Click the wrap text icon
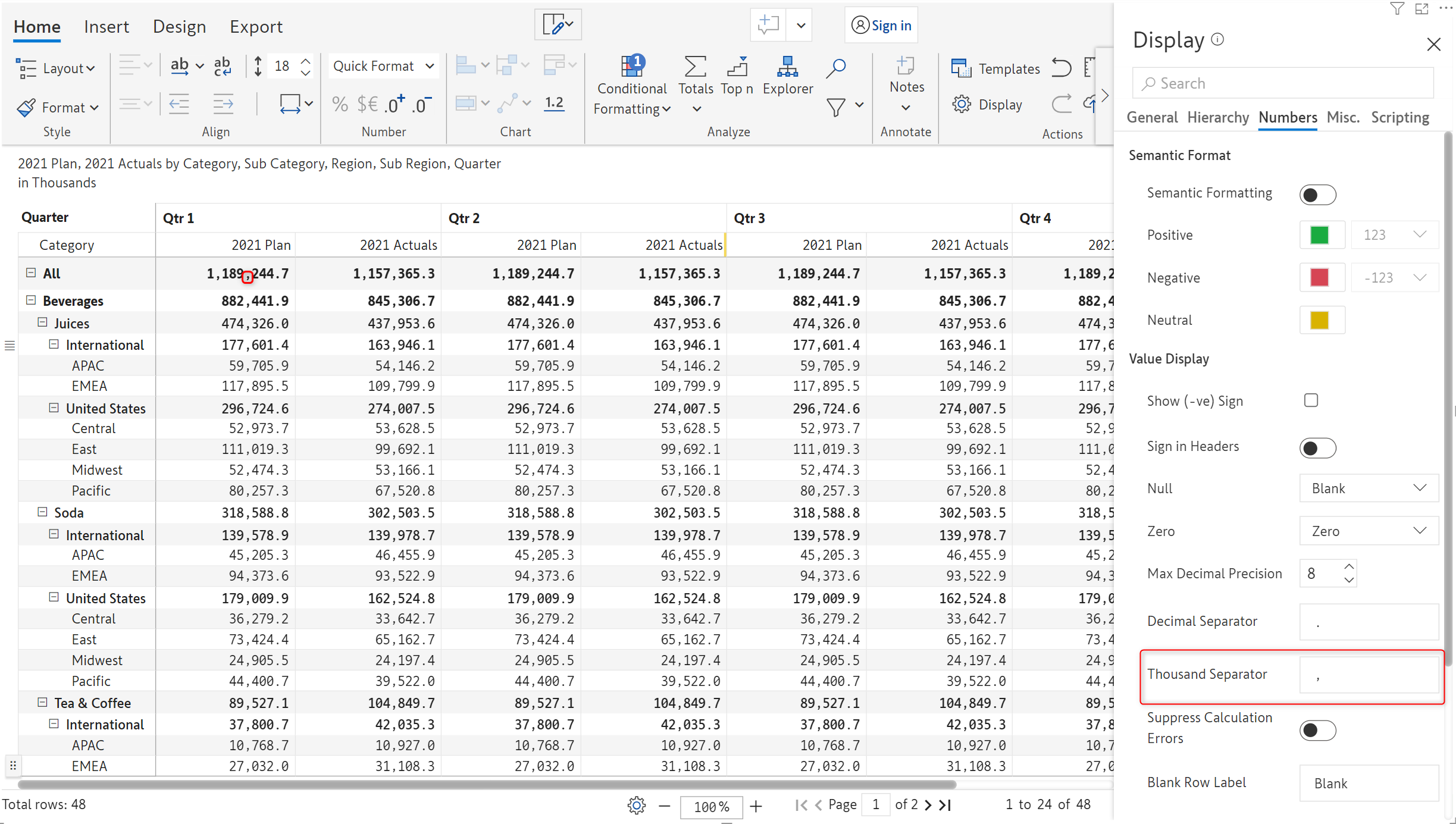 coord(223,67)
